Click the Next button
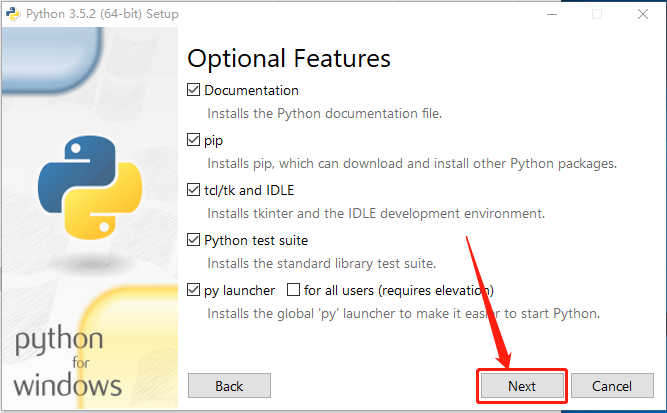The width and height of the screenshot is (667, 413). pyautogui.click(x=522, y=386)
